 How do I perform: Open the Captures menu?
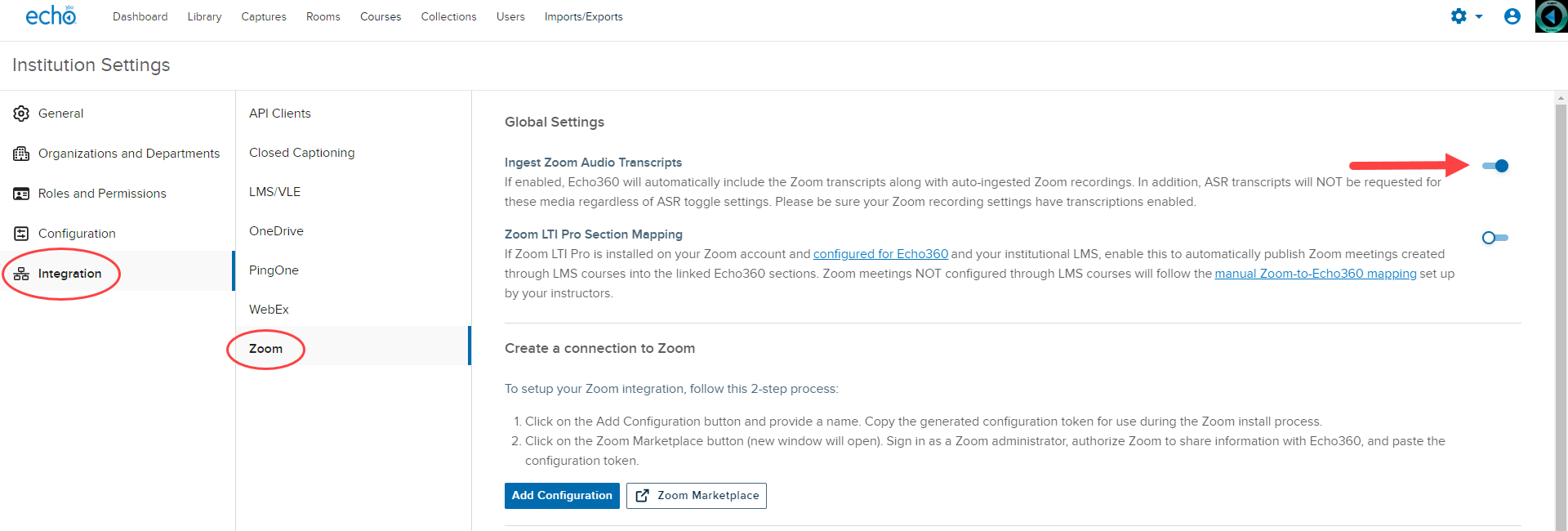tap(264, 16)
